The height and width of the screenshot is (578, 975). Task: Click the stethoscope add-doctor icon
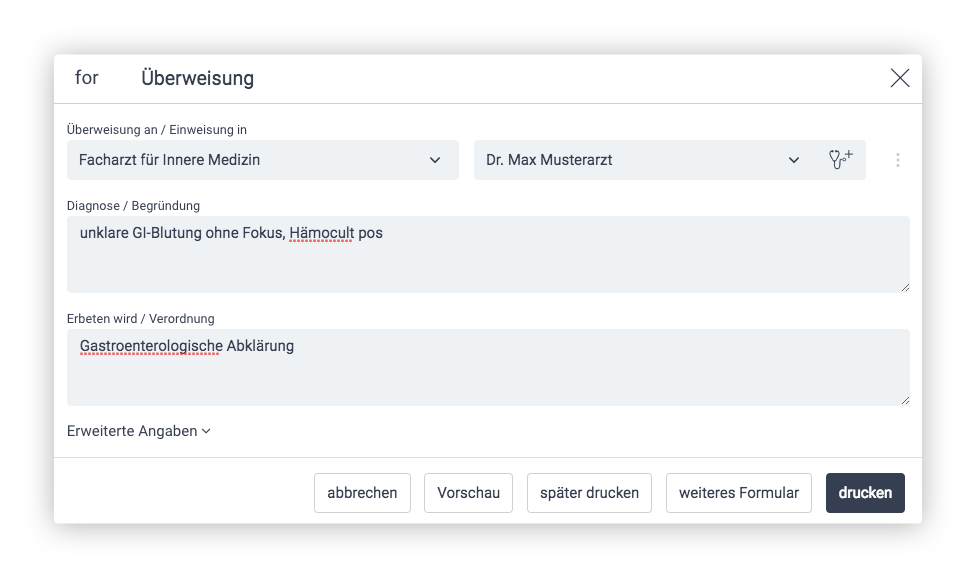(x=840, y=160)
